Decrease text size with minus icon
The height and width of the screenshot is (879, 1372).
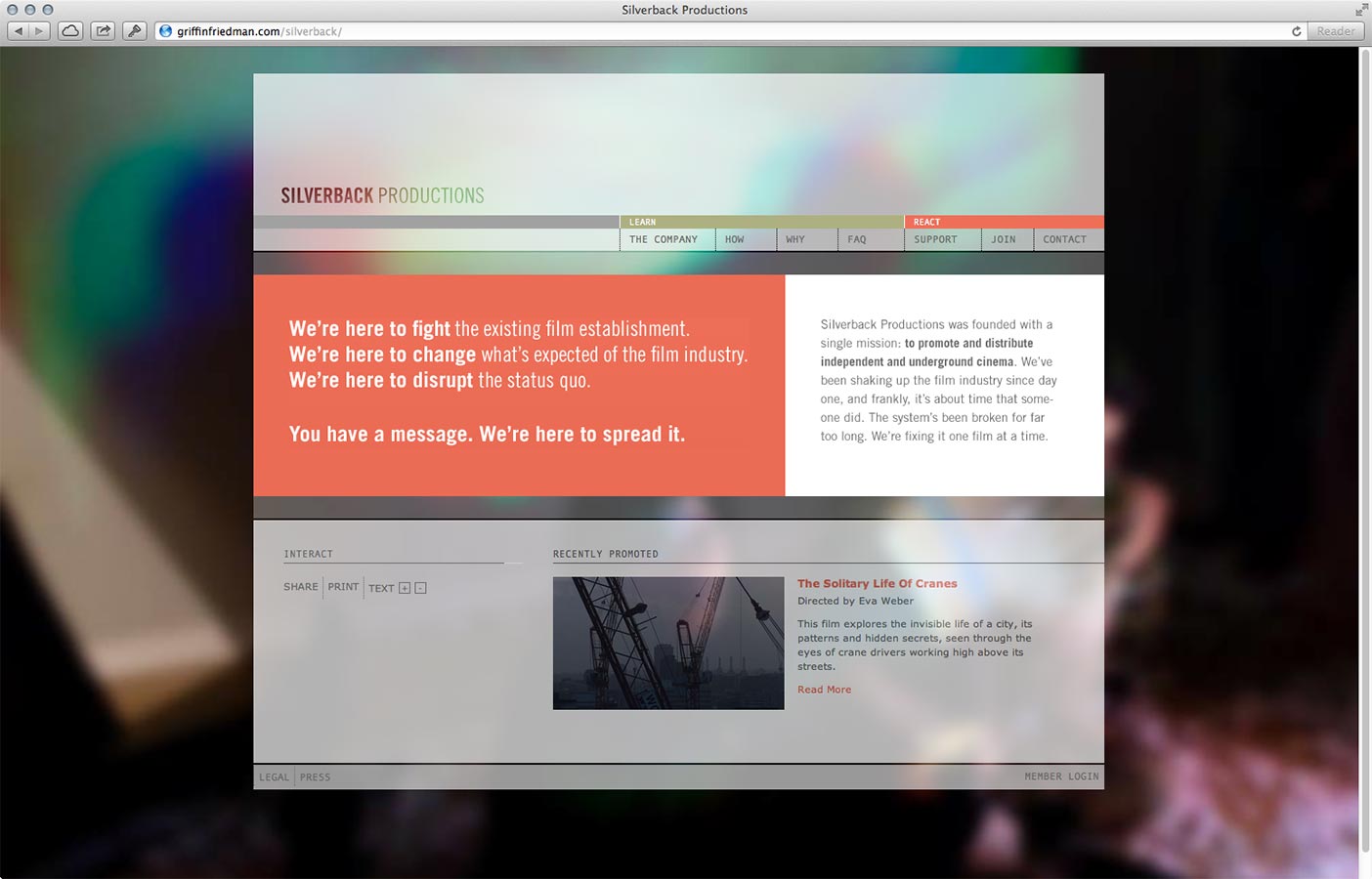pos(420,588)
